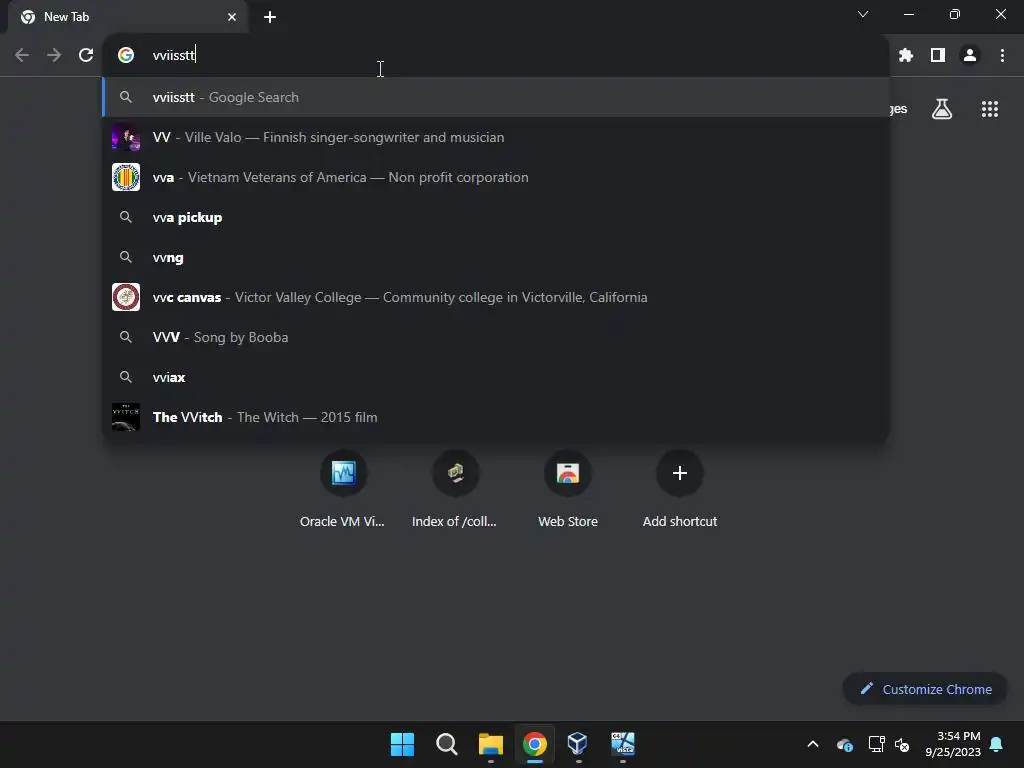Click the Ville Valo thumbnail image
This screenshot has width=1024, height=768.
[126, 137]
